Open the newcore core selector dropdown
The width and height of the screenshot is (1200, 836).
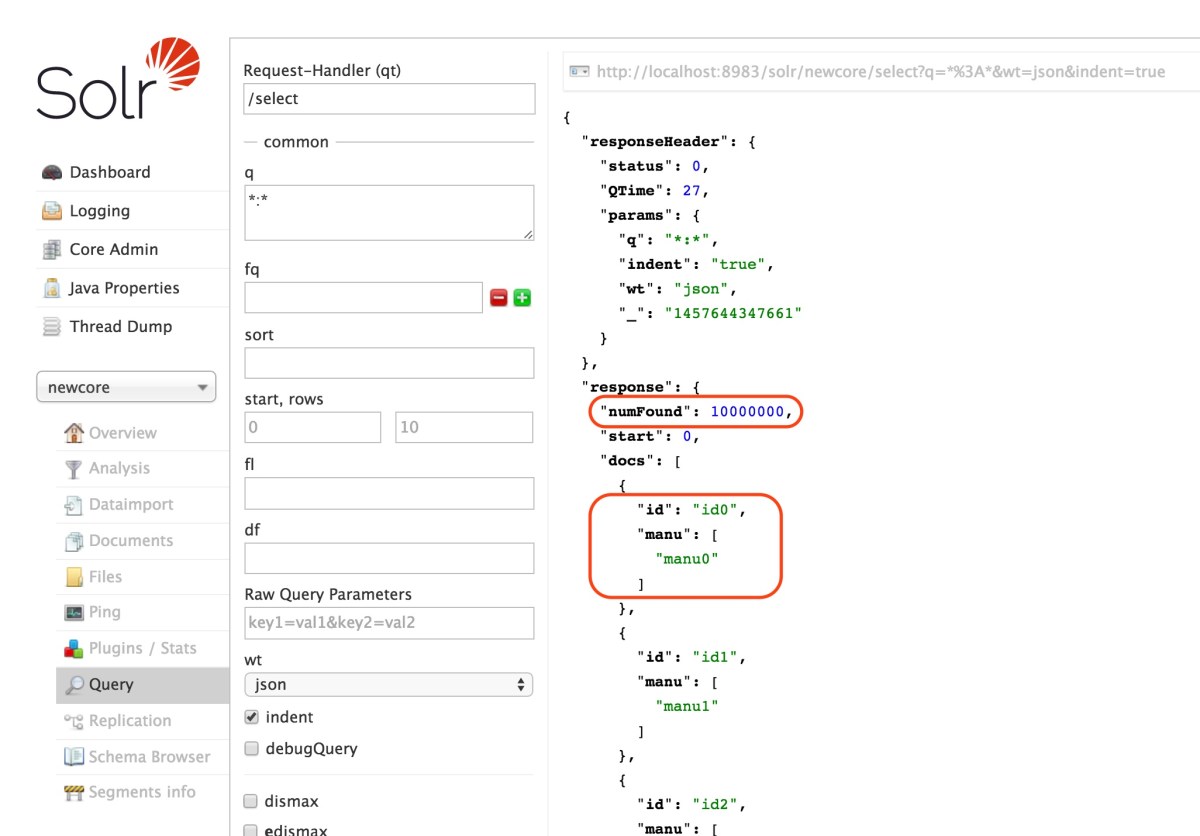point(126,388)
